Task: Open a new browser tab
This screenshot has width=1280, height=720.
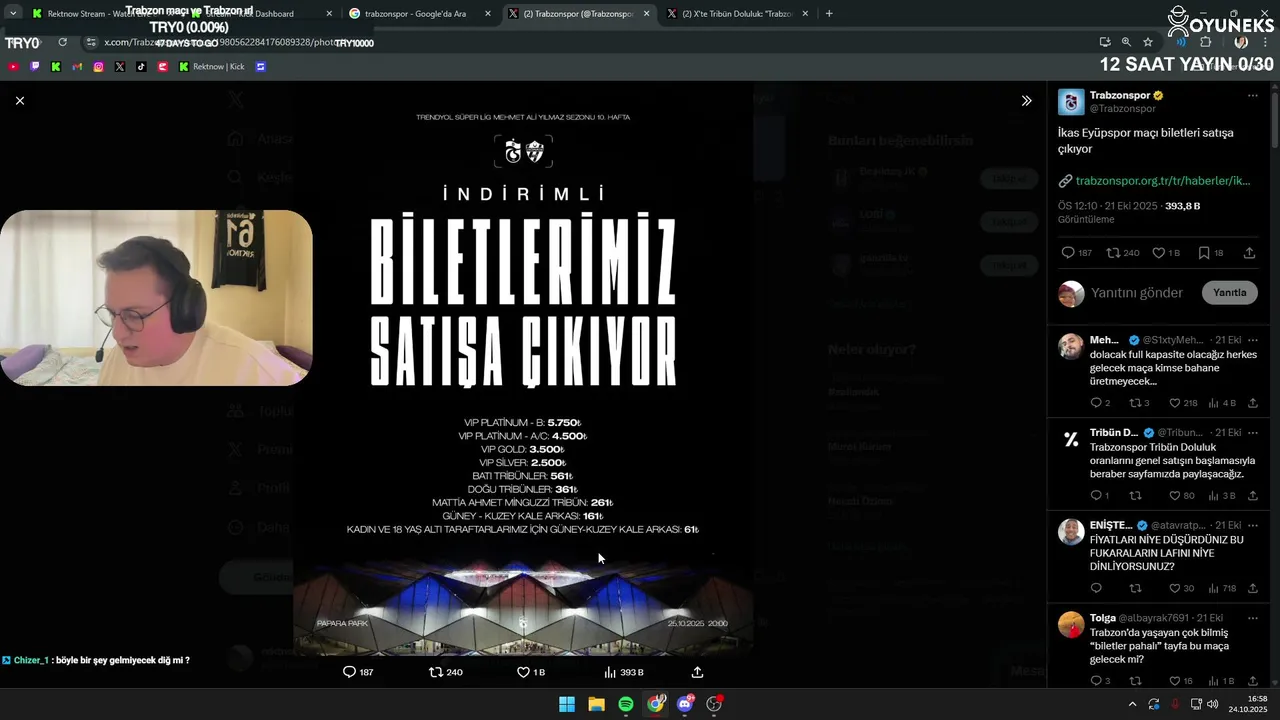Action: [829, 14]
